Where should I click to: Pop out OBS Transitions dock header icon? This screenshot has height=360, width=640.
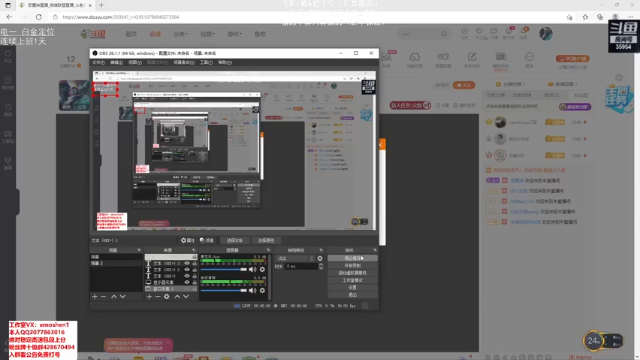coord(321,250)
